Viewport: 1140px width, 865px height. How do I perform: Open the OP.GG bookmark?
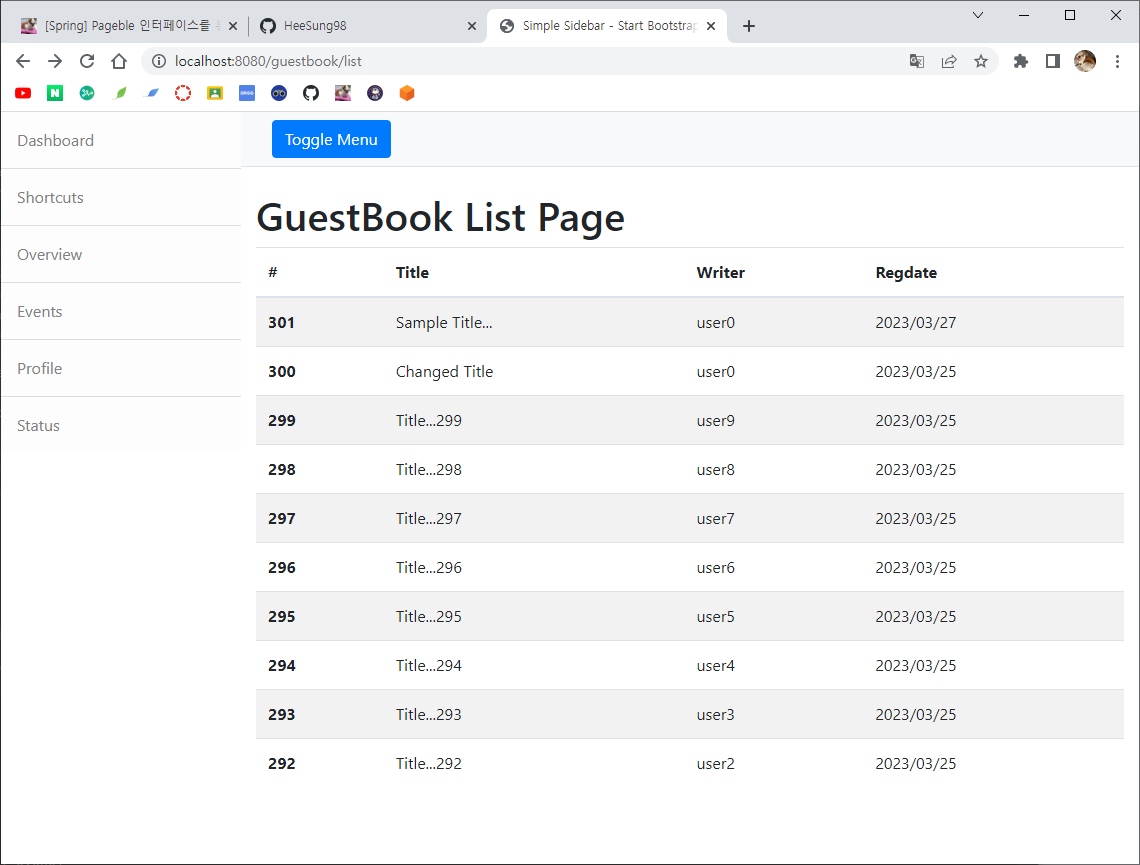click(x=247, y=93)
